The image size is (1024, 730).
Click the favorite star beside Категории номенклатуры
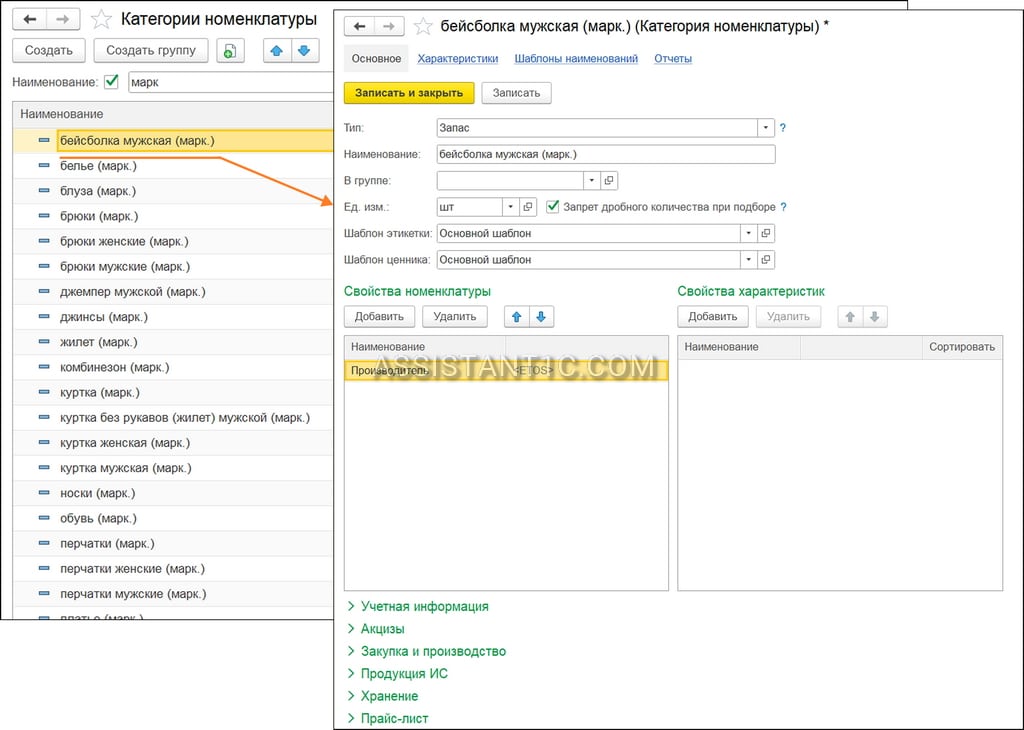point(101,19)
